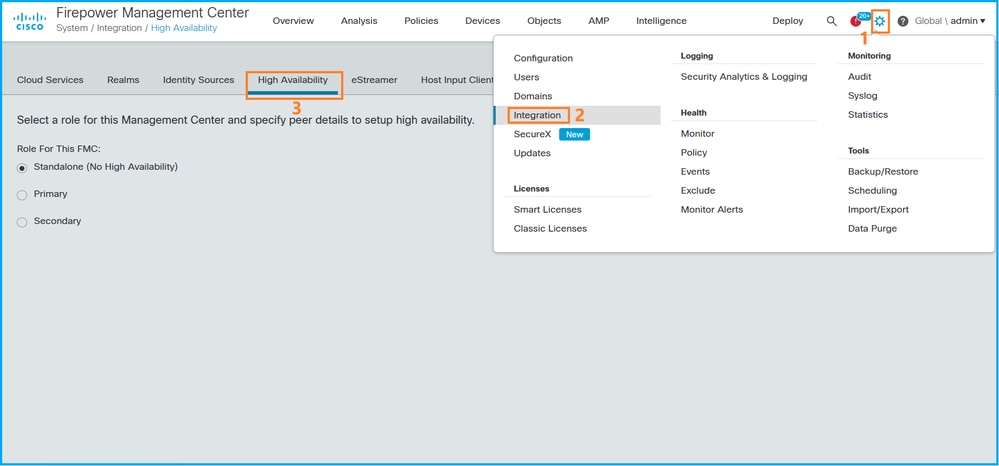Open Syslog under Monitoring
Image resolution: width=999 pixels, height=466 pixels.
[x=863, y=96]
